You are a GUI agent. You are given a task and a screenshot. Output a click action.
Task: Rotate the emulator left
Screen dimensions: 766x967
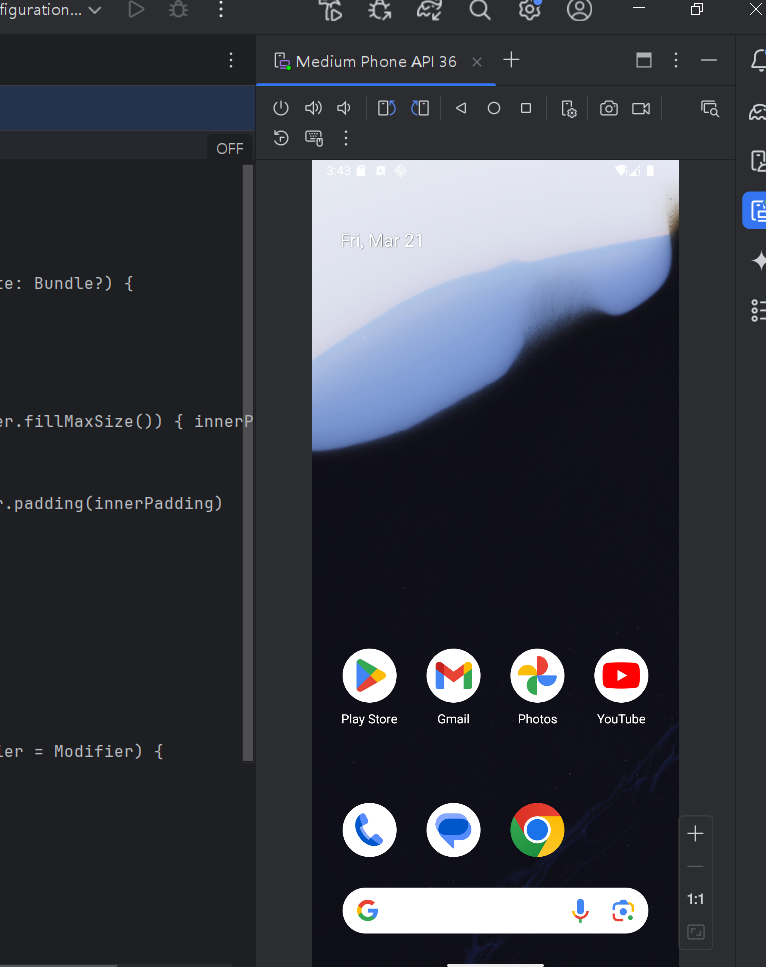pos(387,109)
